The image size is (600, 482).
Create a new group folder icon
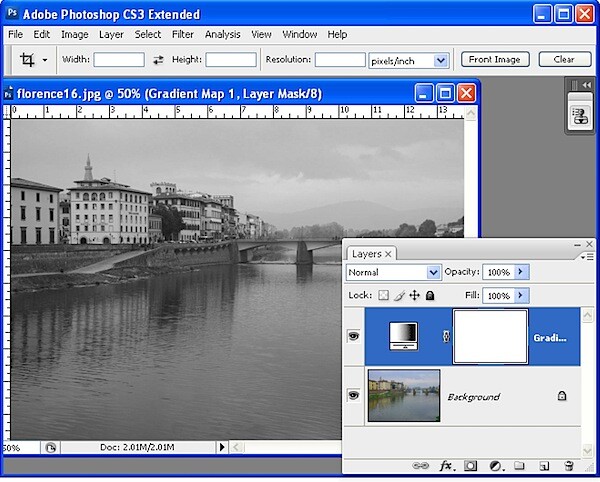(x=519, y=466)
